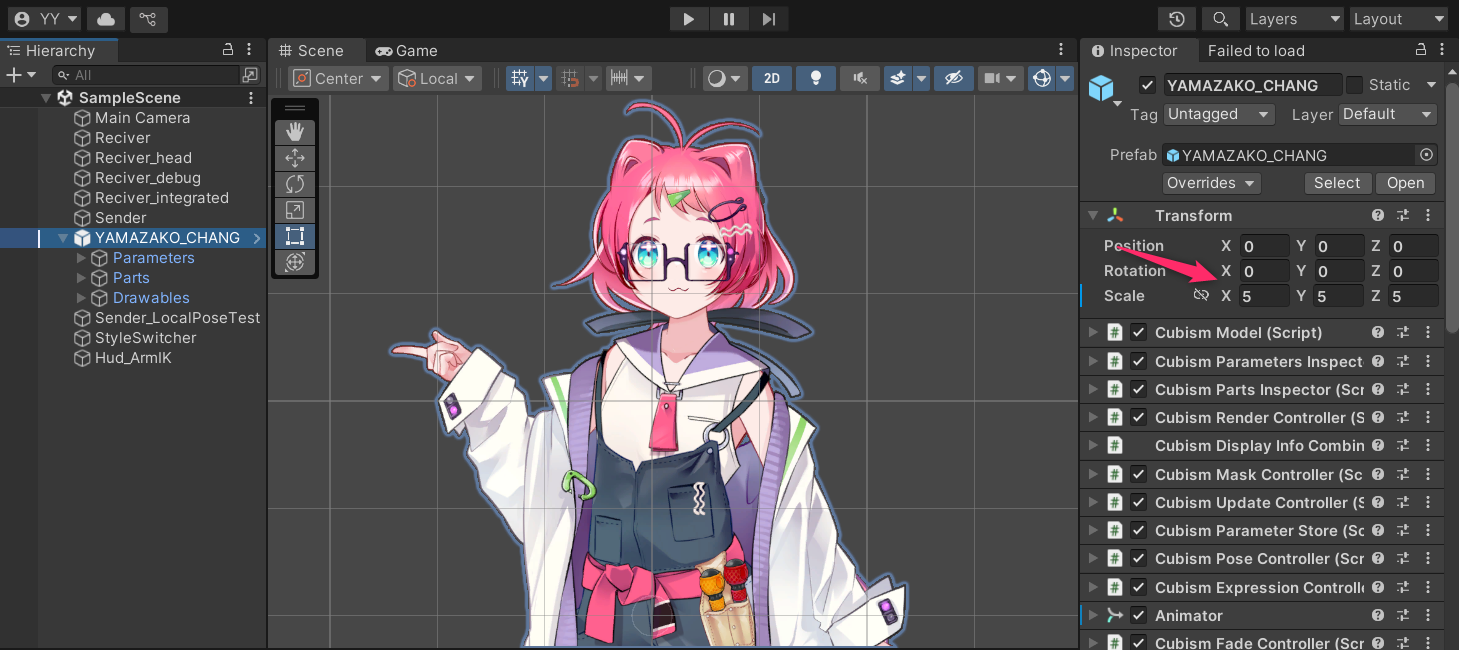This screenshot has height=650, width=1459.
Task: Open the Tag Untagged dropdown
Action: (x=1218, y=114)
